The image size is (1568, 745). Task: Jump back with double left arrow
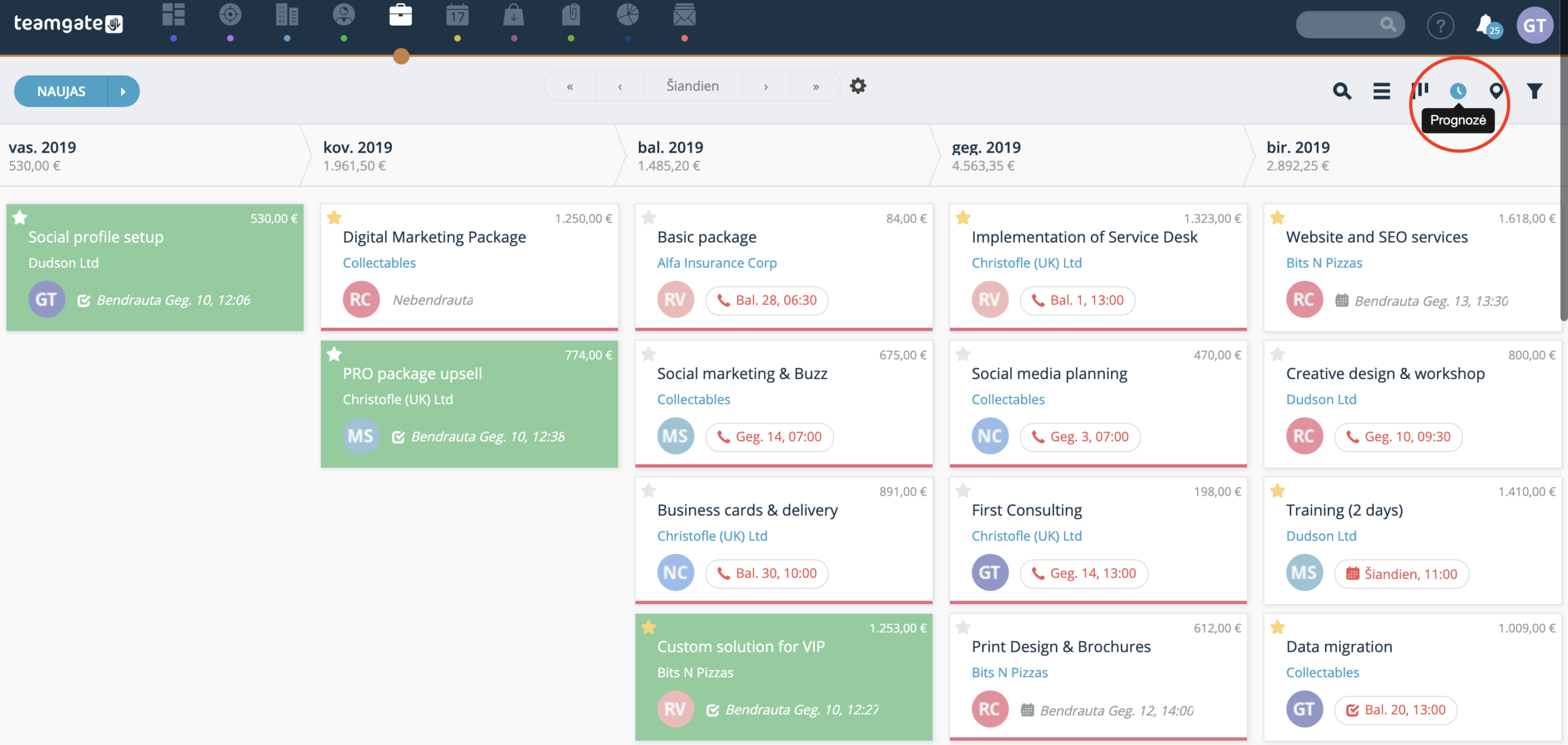tap(570, 86)
